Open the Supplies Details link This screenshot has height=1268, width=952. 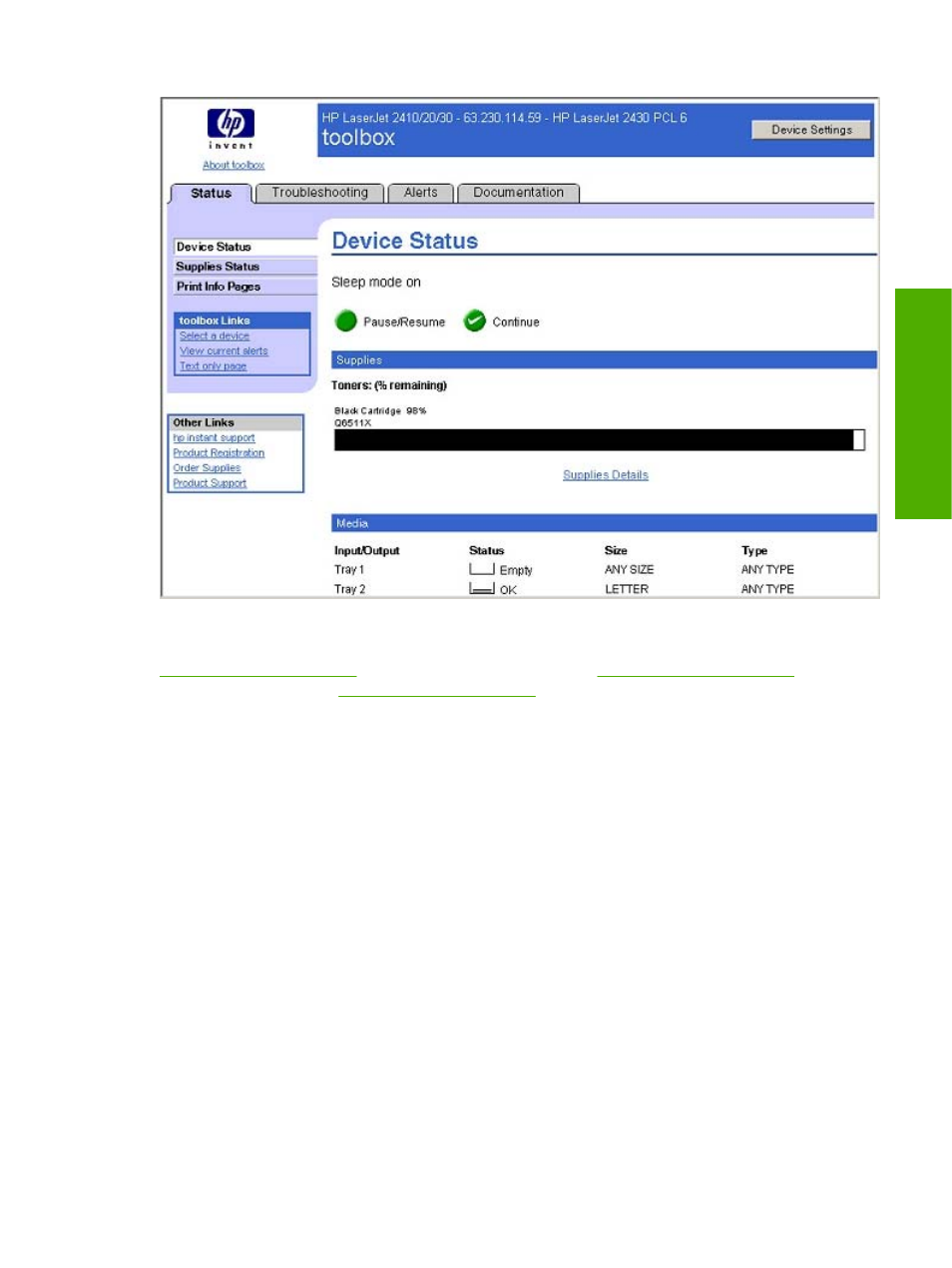point(606,475)
